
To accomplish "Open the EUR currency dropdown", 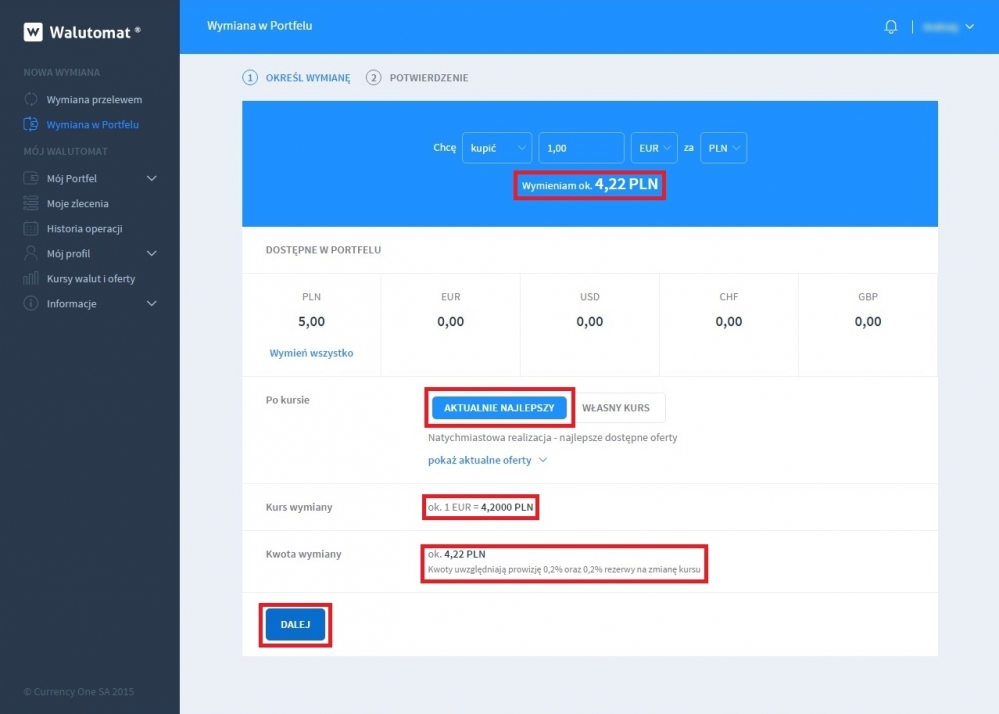I will point(654,148).
